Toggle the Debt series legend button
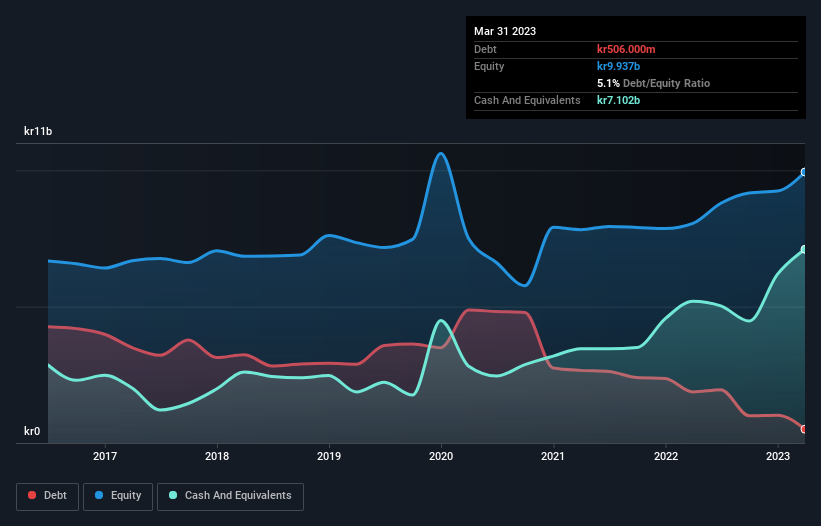The width and height of the screenshot is (821, 526). 48,496
